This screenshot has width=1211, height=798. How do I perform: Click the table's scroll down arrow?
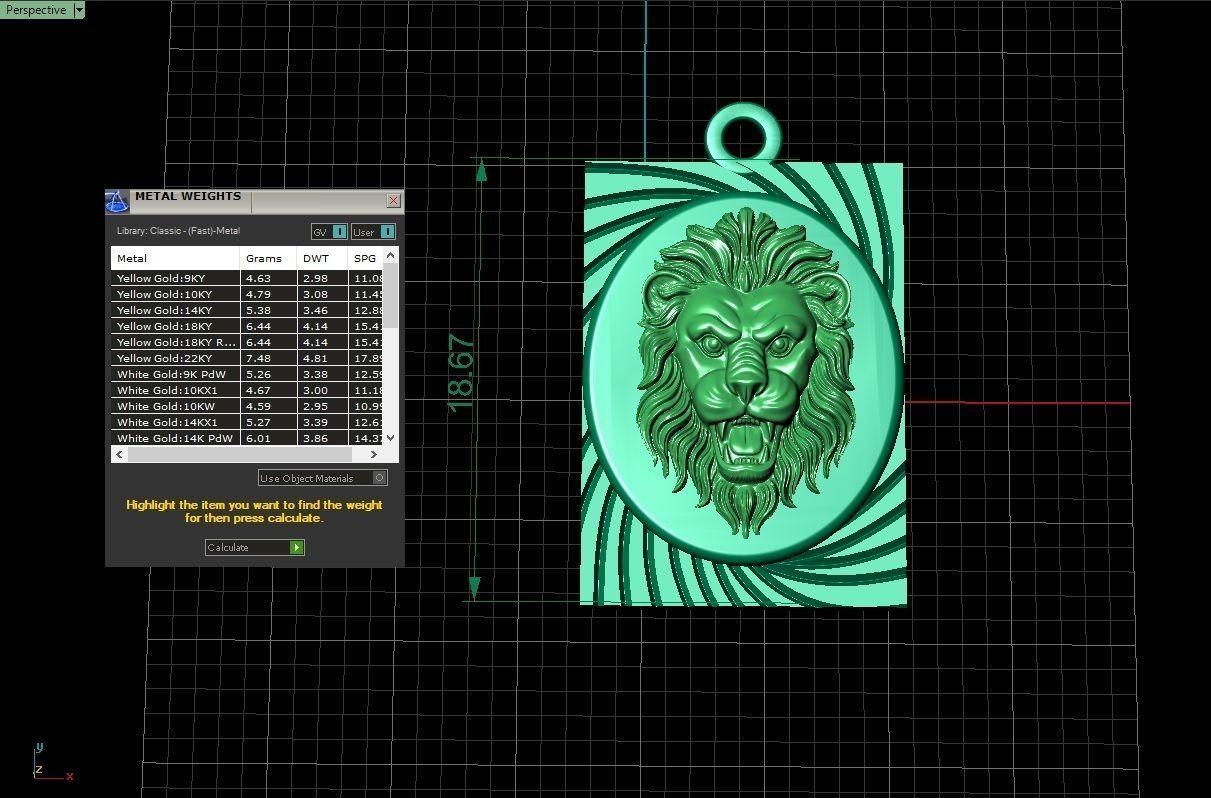point(390,438)
